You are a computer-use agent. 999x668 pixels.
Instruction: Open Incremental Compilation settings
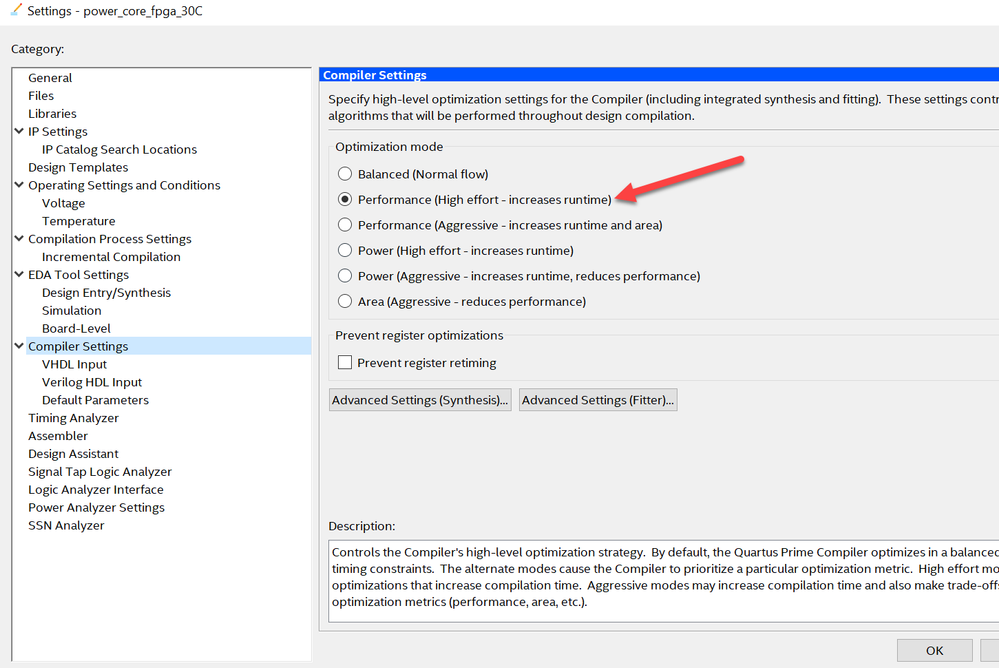(111, 257)
